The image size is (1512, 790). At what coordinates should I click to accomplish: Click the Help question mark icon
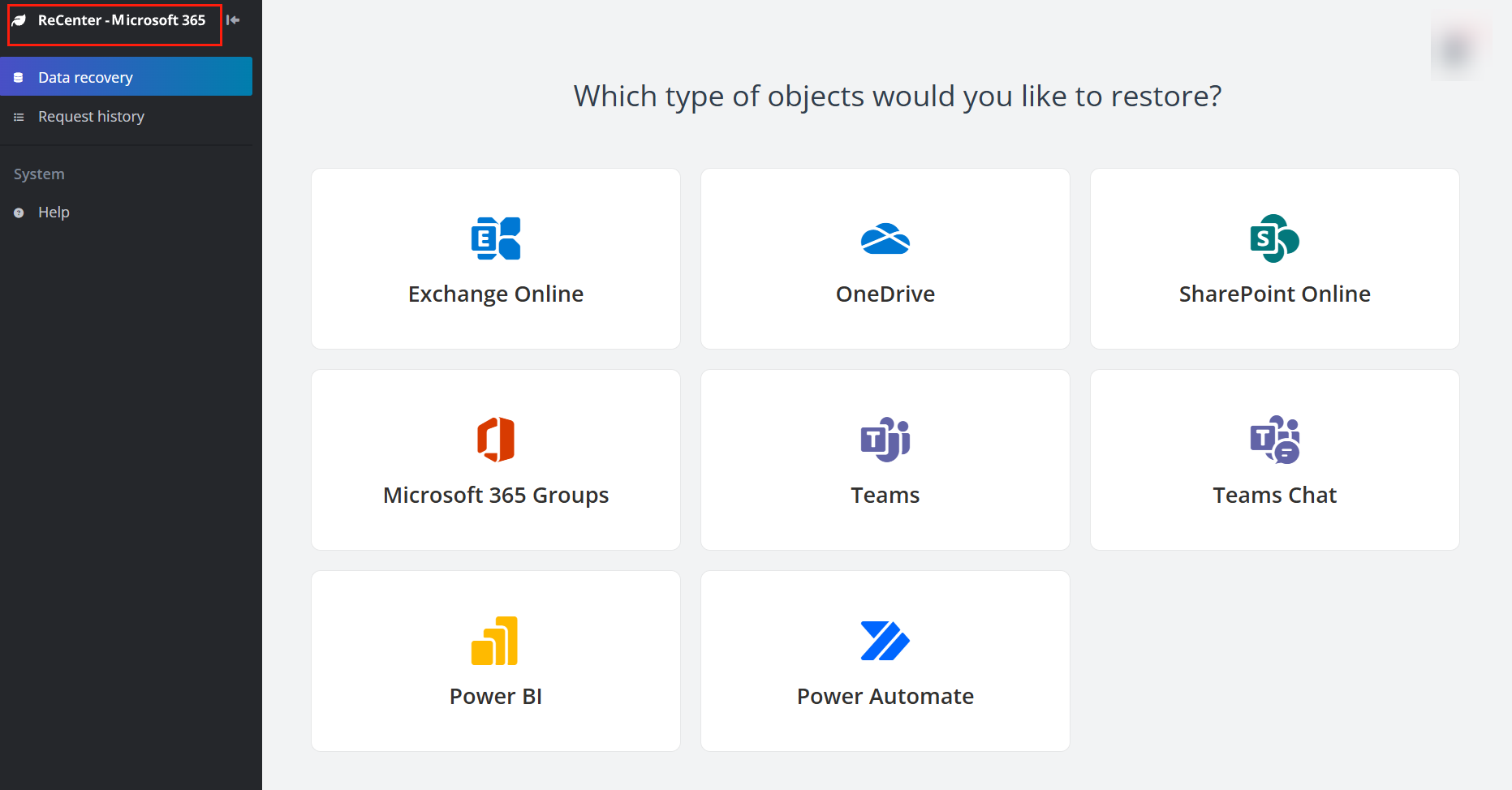(19, 213)
